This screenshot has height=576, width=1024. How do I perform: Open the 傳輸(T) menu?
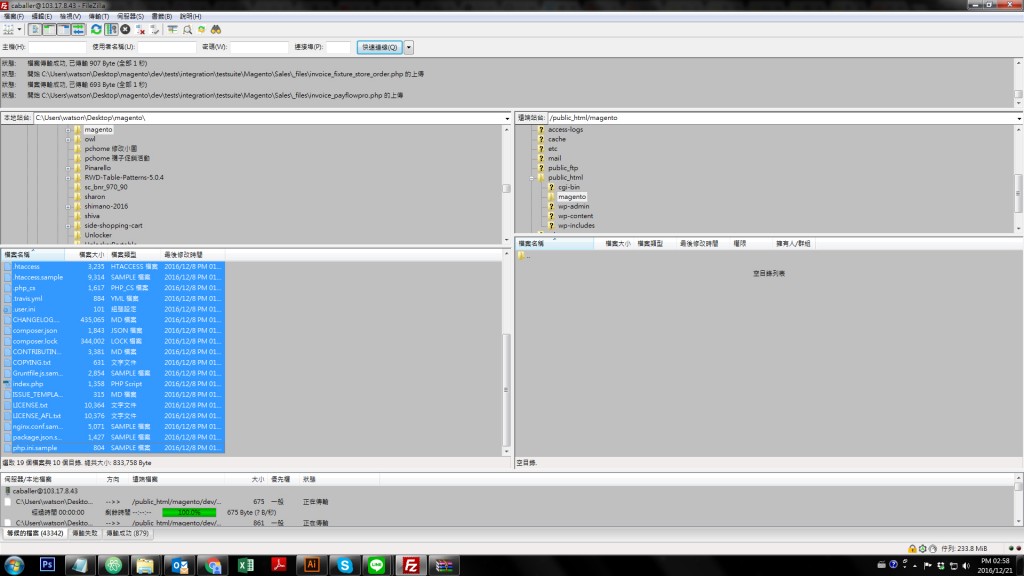[99, 16]
